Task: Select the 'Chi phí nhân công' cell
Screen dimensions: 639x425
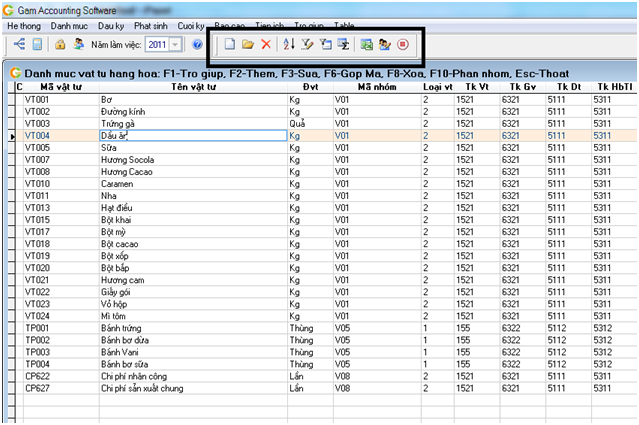Action: tap(194, 376)
